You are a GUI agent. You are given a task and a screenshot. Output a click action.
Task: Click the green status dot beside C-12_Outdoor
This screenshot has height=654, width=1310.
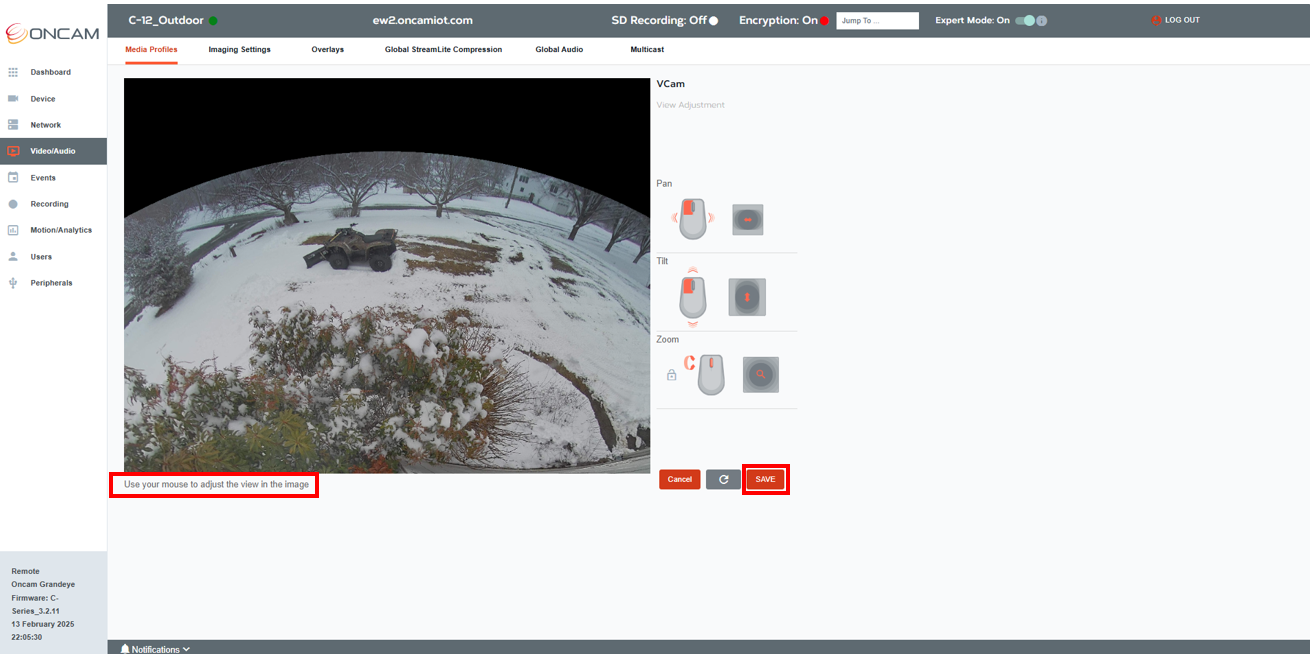(213, 20)
